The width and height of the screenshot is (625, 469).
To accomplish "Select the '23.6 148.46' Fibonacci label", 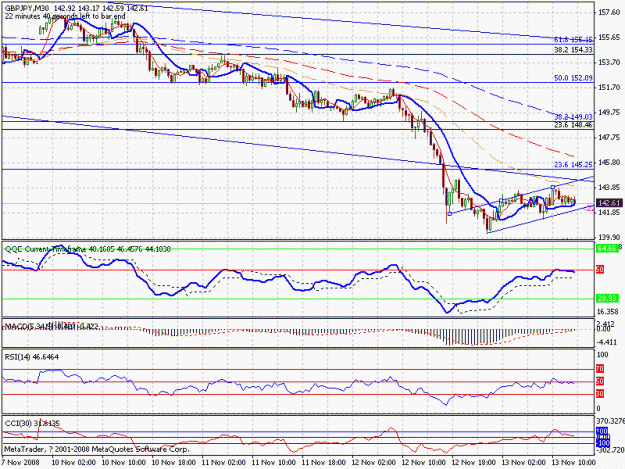I will coord(573,125).
